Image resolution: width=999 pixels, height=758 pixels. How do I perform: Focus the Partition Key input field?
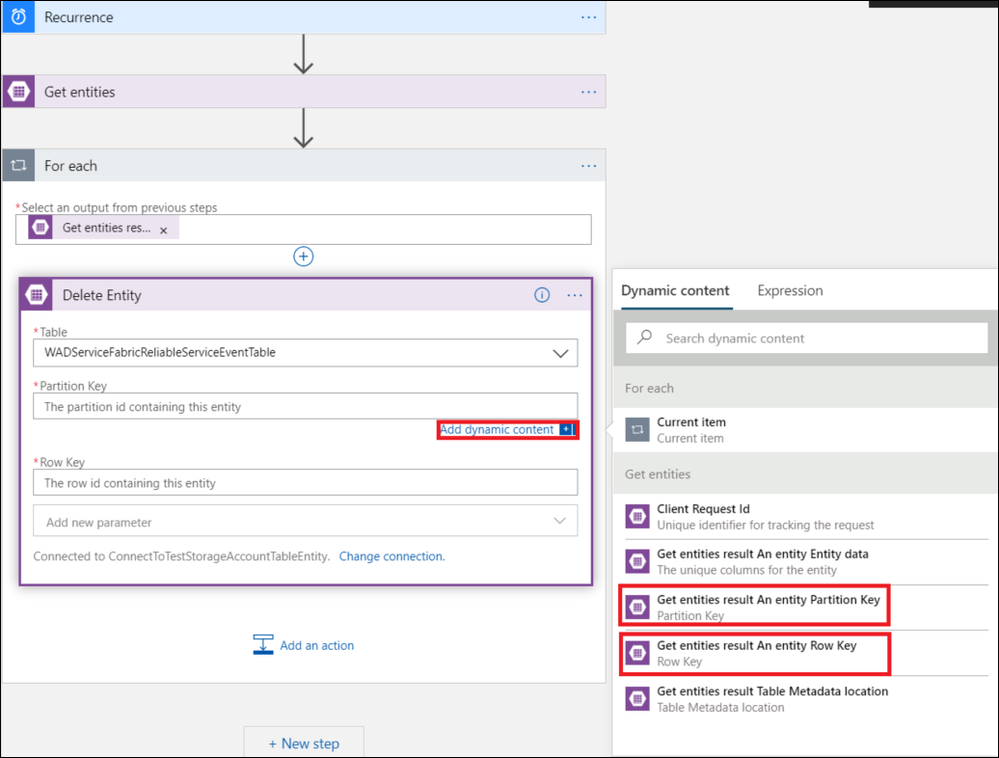(x=305, y=406)
